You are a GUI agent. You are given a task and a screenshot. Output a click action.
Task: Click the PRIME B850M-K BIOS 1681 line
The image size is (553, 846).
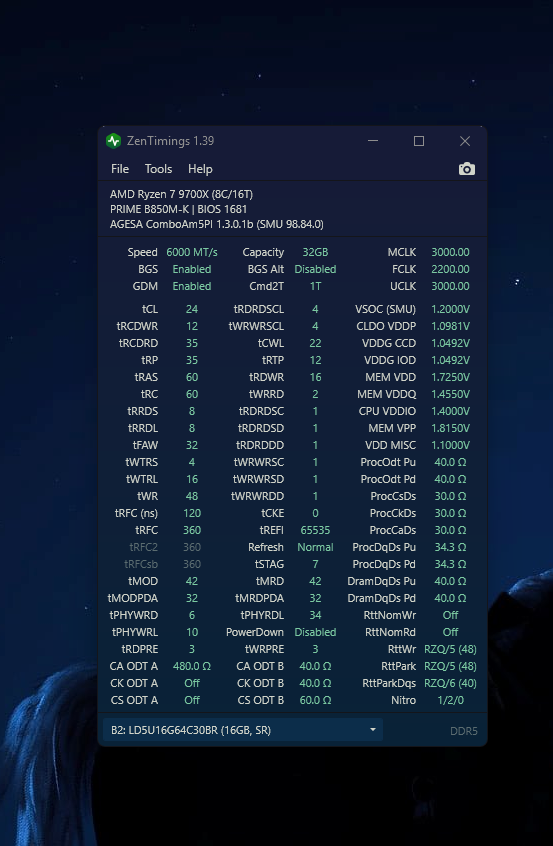point(179,209)
